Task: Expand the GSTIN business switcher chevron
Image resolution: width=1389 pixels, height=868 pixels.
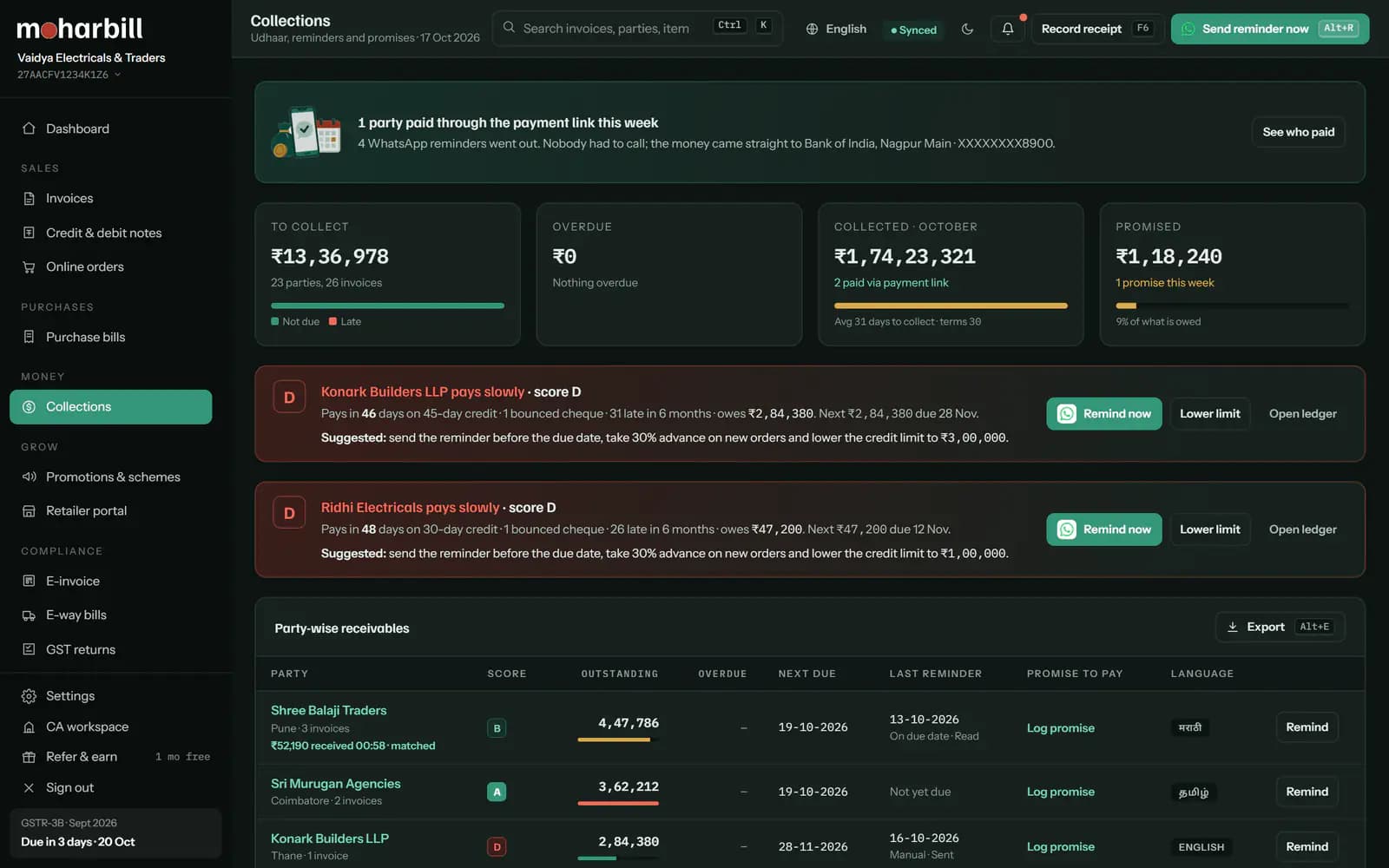Action: tap(117, 75)
